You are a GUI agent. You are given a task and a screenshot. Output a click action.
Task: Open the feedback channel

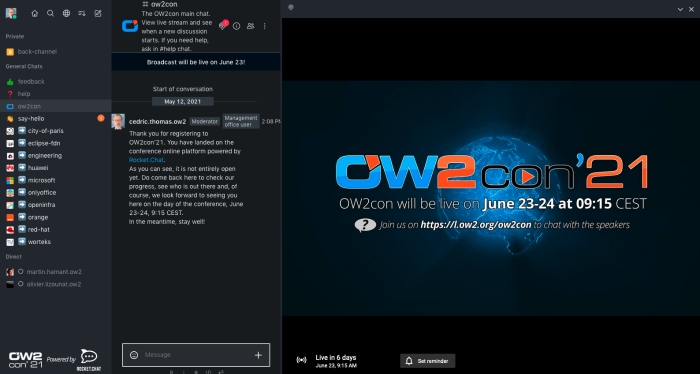[x=55, y=82]
